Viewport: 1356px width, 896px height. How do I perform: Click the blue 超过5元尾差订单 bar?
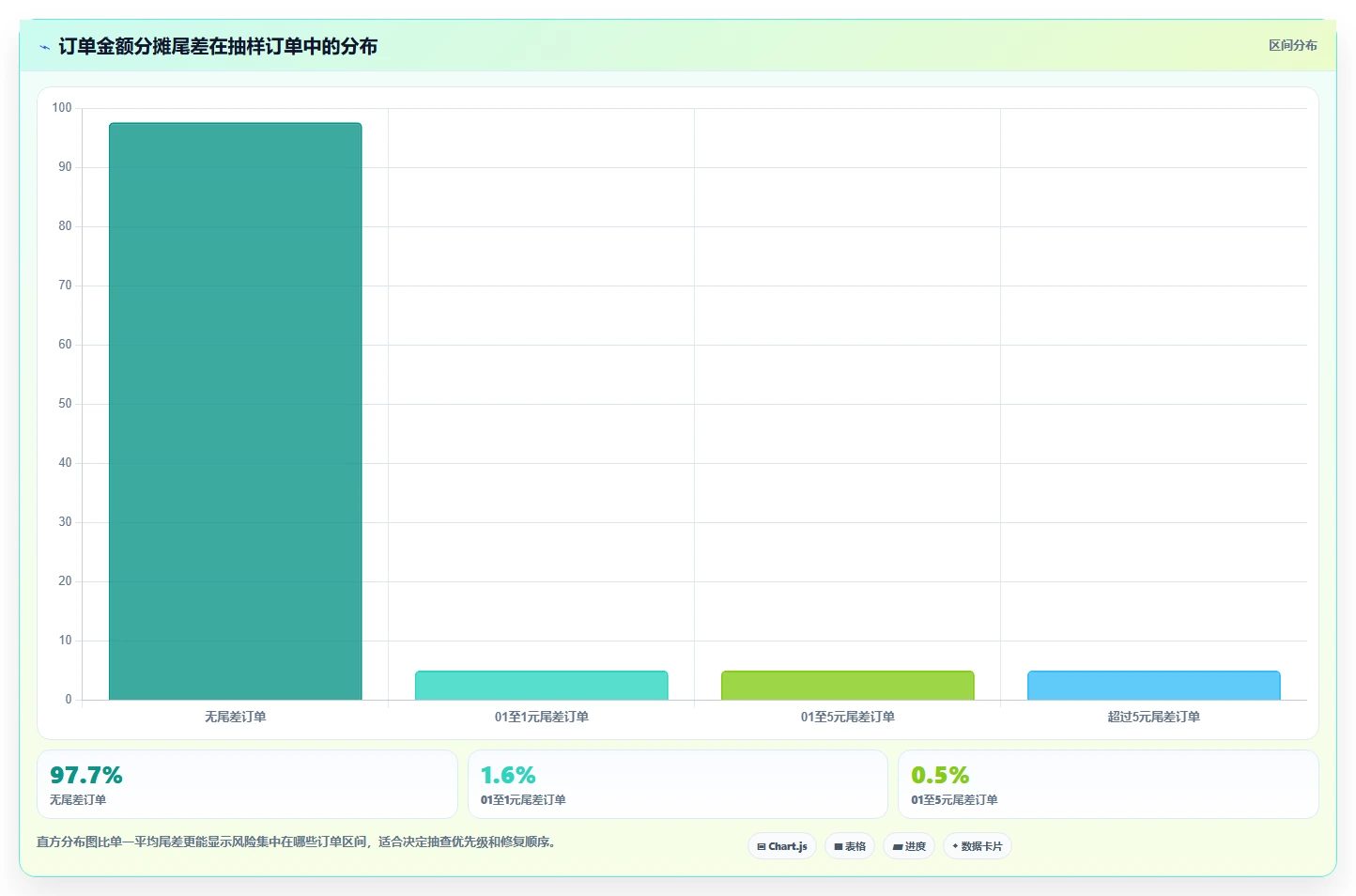(1154, 686)
